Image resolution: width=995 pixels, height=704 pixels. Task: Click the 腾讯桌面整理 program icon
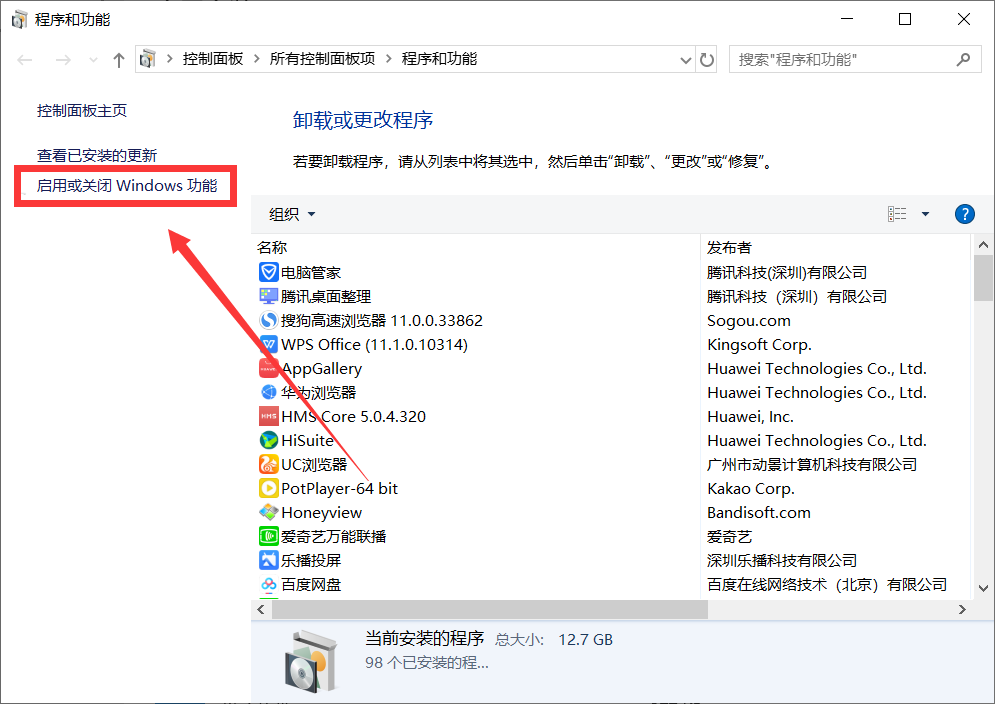point(268,296)
